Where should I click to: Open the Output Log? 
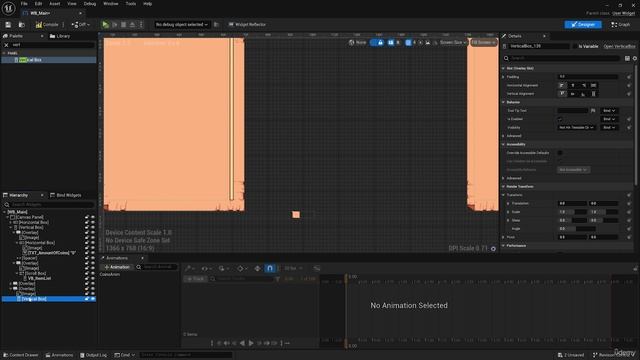tap(93, 355)
